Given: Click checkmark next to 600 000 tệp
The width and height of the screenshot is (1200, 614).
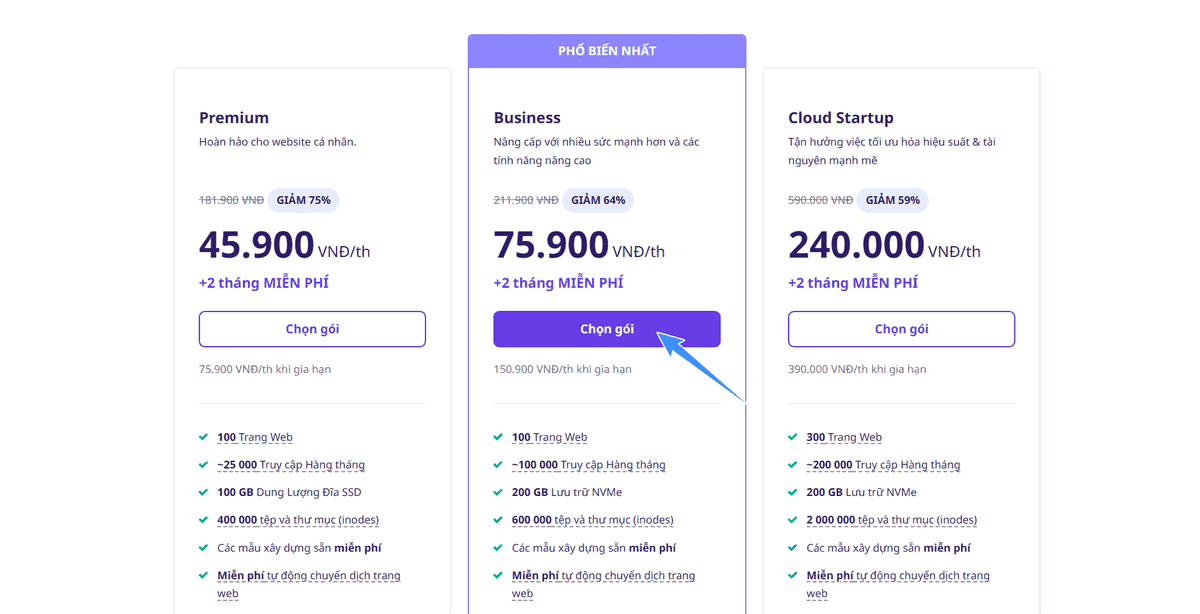Looking at the screenshot, I should [498, 520].
